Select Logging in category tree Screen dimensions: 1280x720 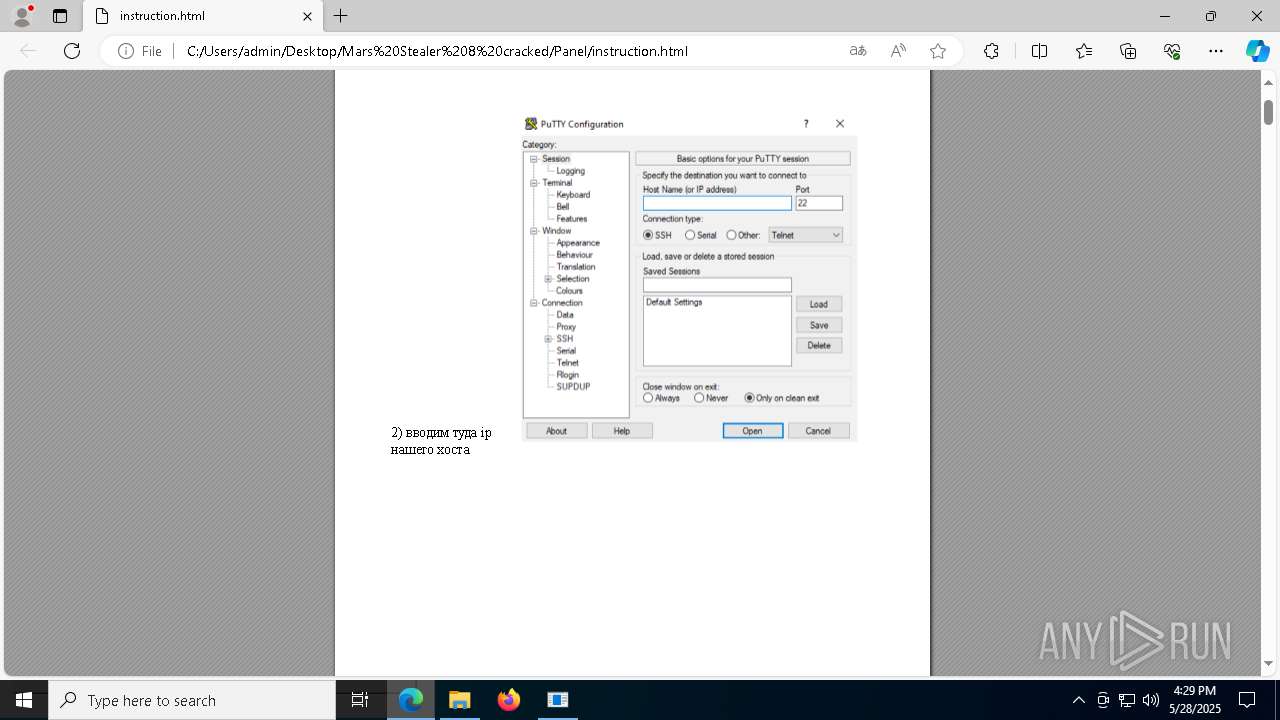tap(570, 171)
